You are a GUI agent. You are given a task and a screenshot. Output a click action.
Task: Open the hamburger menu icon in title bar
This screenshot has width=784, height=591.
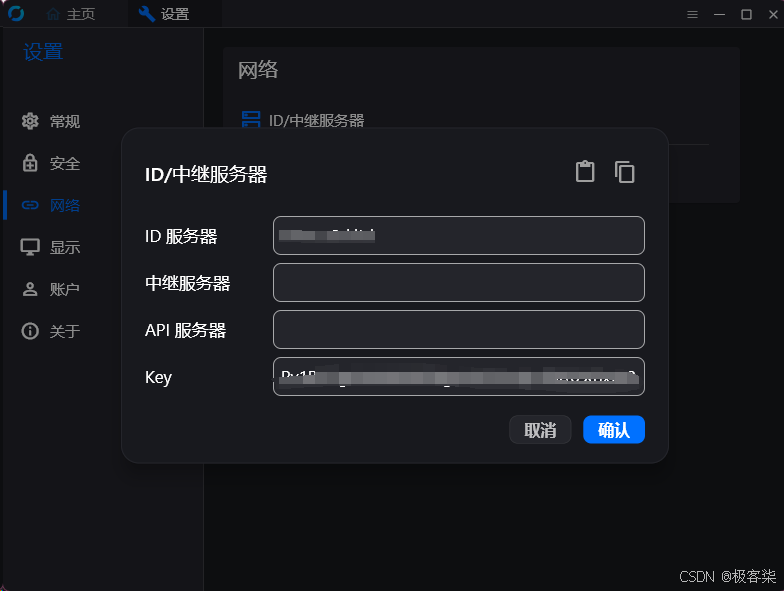tap(692, 14)
